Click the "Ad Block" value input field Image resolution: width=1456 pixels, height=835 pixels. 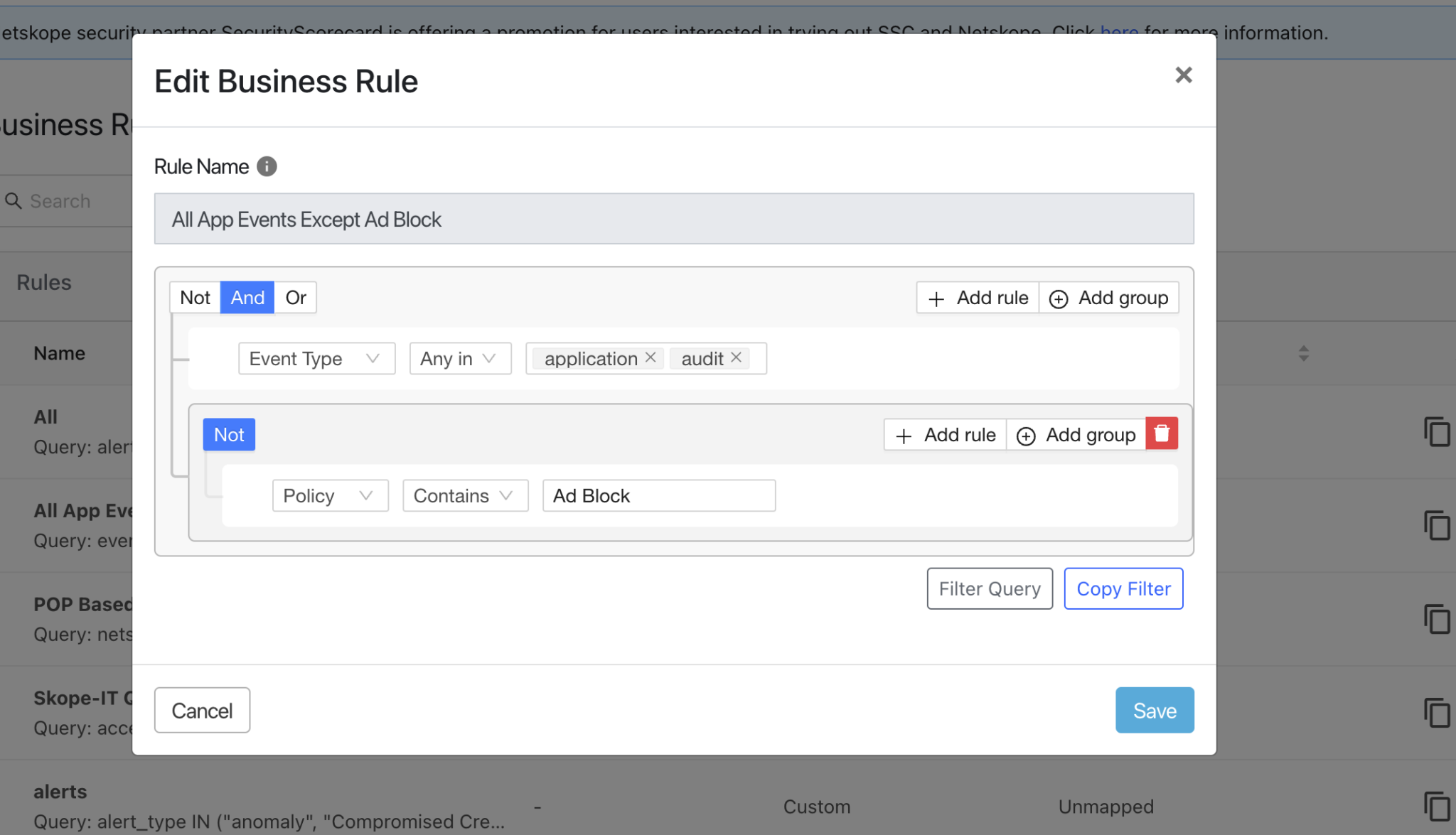point(658,495)
